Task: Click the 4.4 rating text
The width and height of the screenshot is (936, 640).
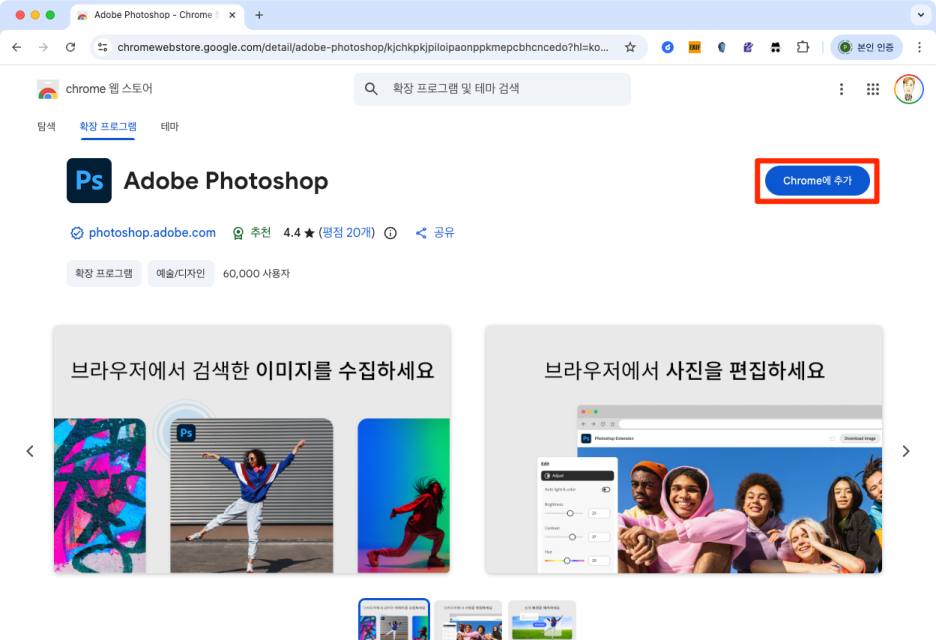Action: 292,232
